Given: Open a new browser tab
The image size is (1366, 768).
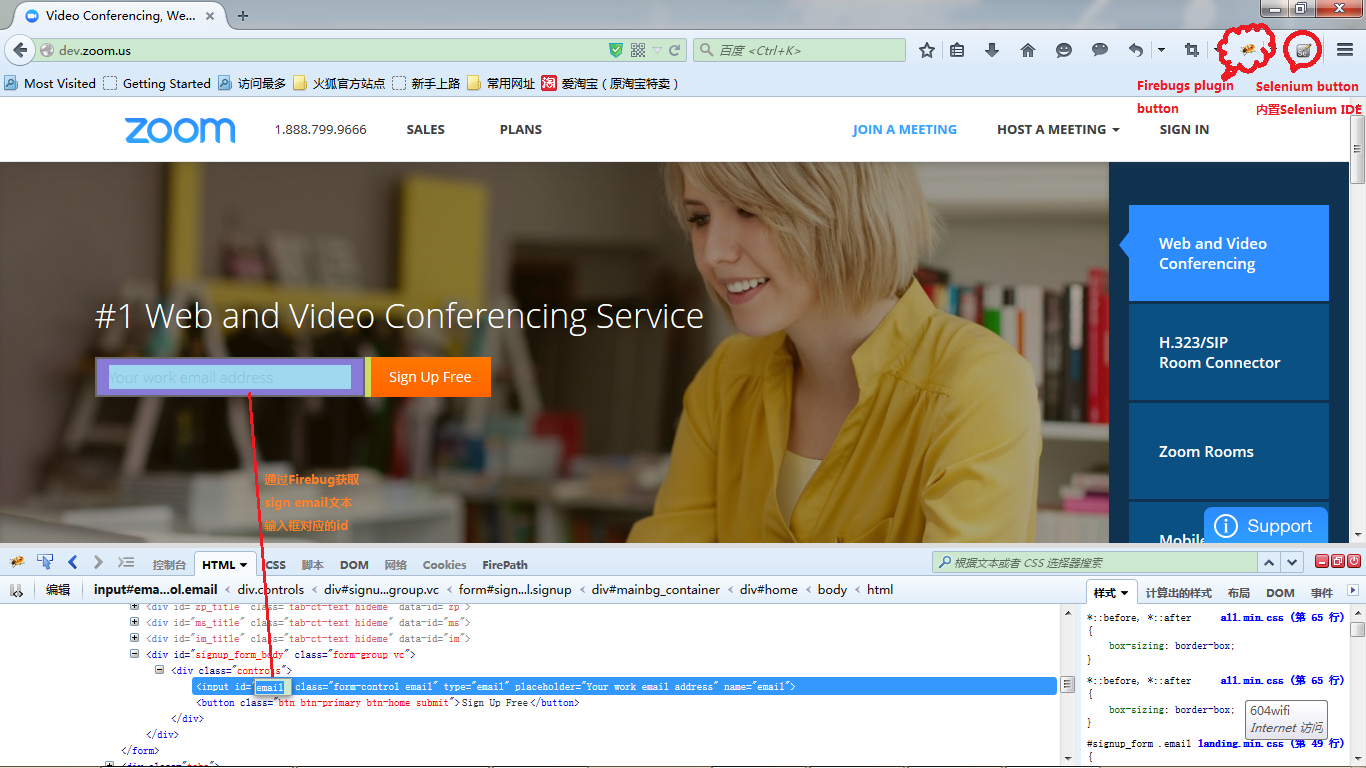Looking at the screenshot, I should (x=243, y=16).
